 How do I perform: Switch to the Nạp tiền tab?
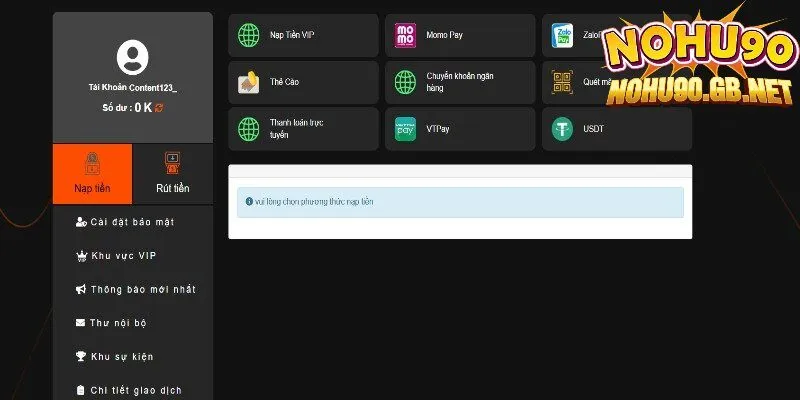pos(92,174)
